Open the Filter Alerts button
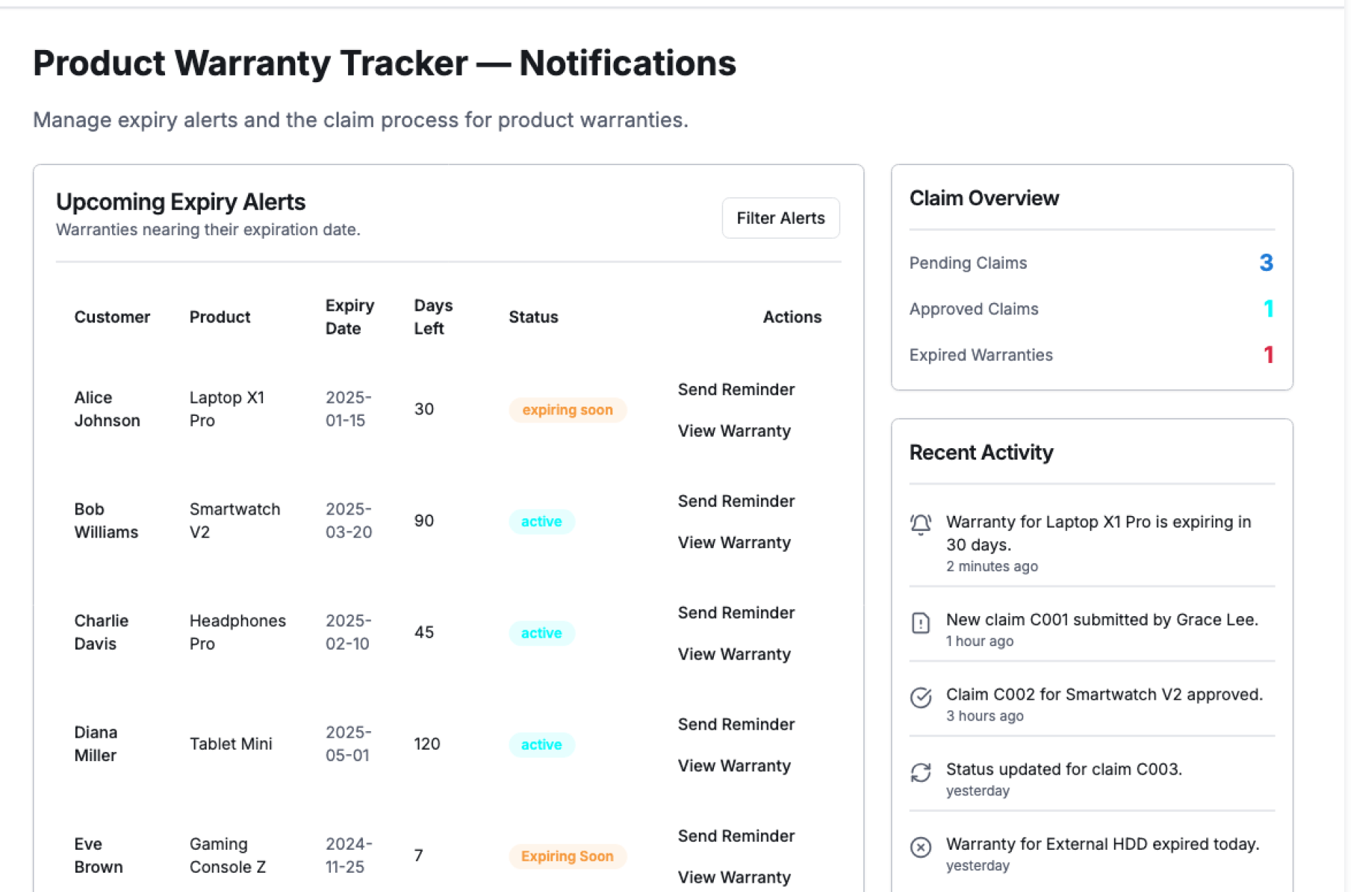This screenshot has width=1372, height=892. tap(780, 218)
